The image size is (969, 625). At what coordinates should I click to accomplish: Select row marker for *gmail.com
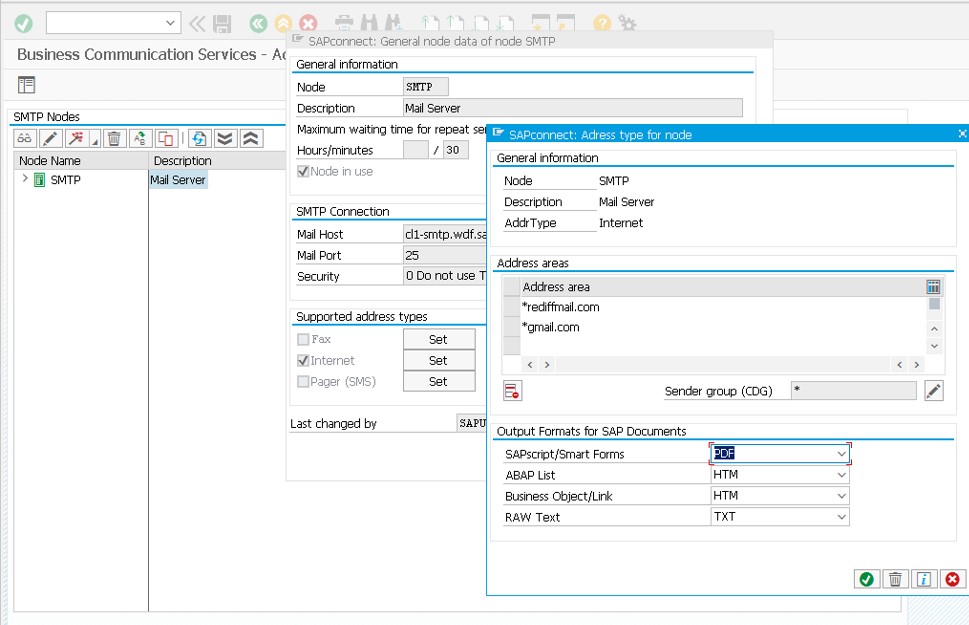click(512, 327)
